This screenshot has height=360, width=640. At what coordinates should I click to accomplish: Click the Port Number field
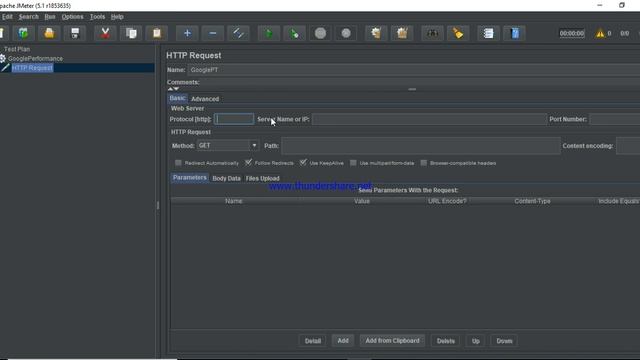pos(615,119)
